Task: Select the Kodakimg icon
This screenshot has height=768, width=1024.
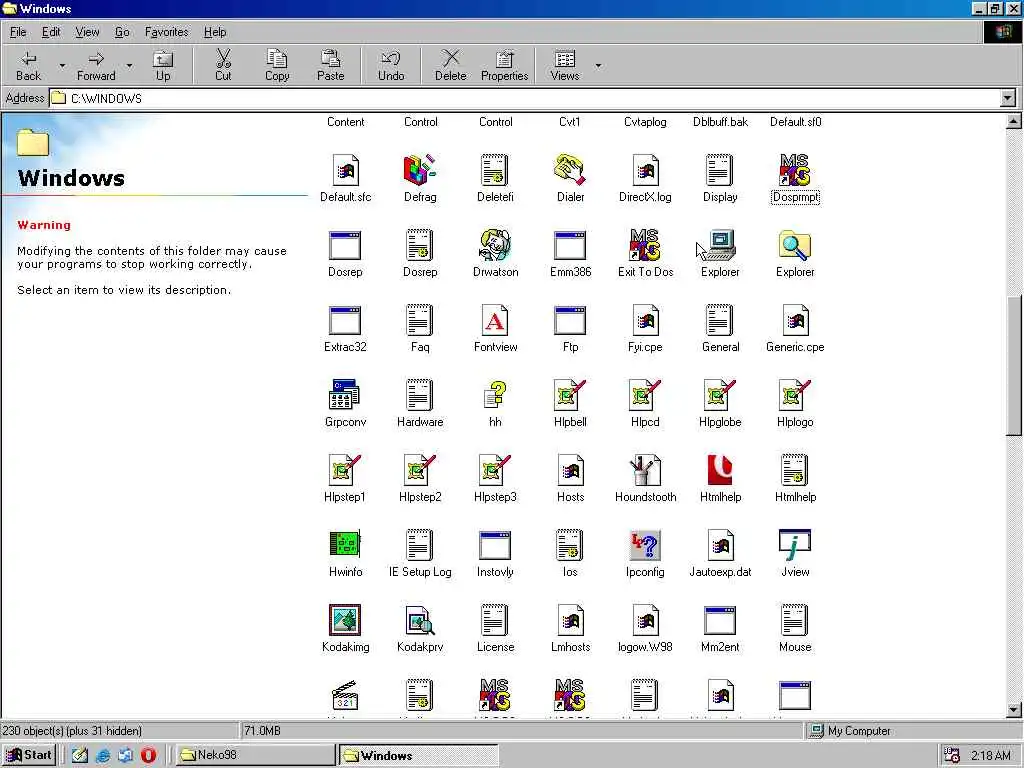Action: click(345, 620)
